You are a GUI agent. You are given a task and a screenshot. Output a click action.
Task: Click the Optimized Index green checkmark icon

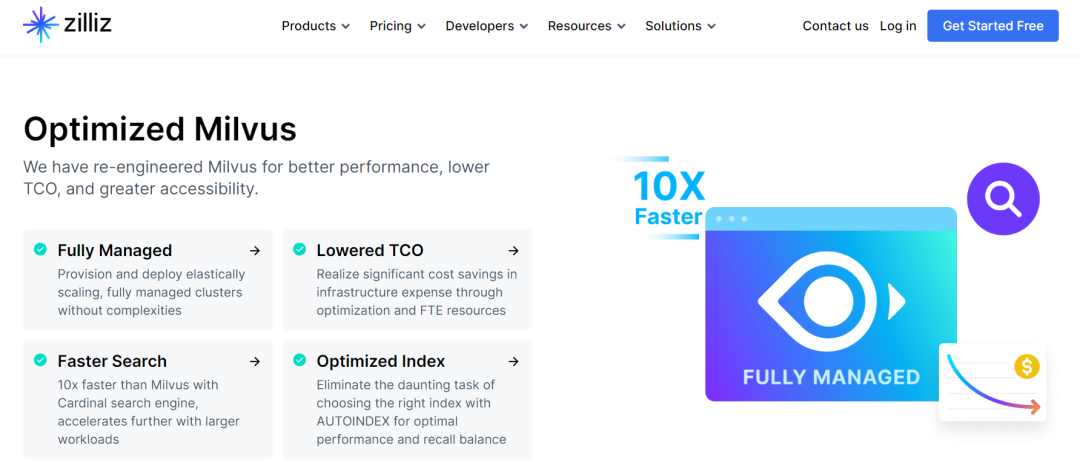tap(300, 360)
